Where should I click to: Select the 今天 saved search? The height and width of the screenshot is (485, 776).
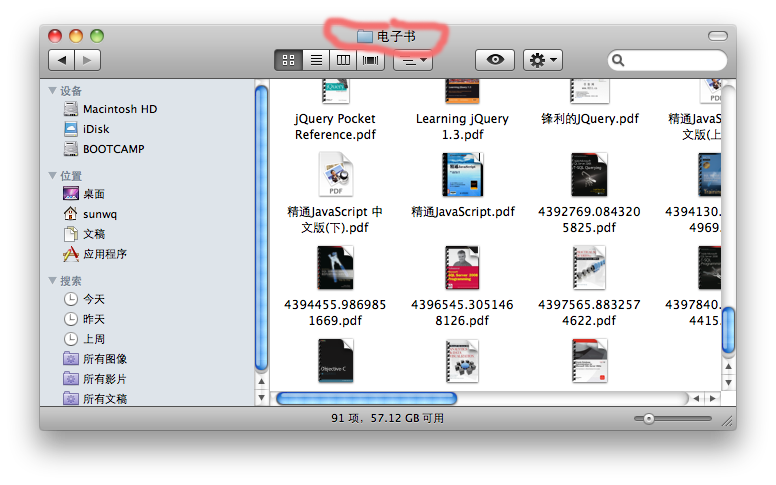tap(84, 299)
